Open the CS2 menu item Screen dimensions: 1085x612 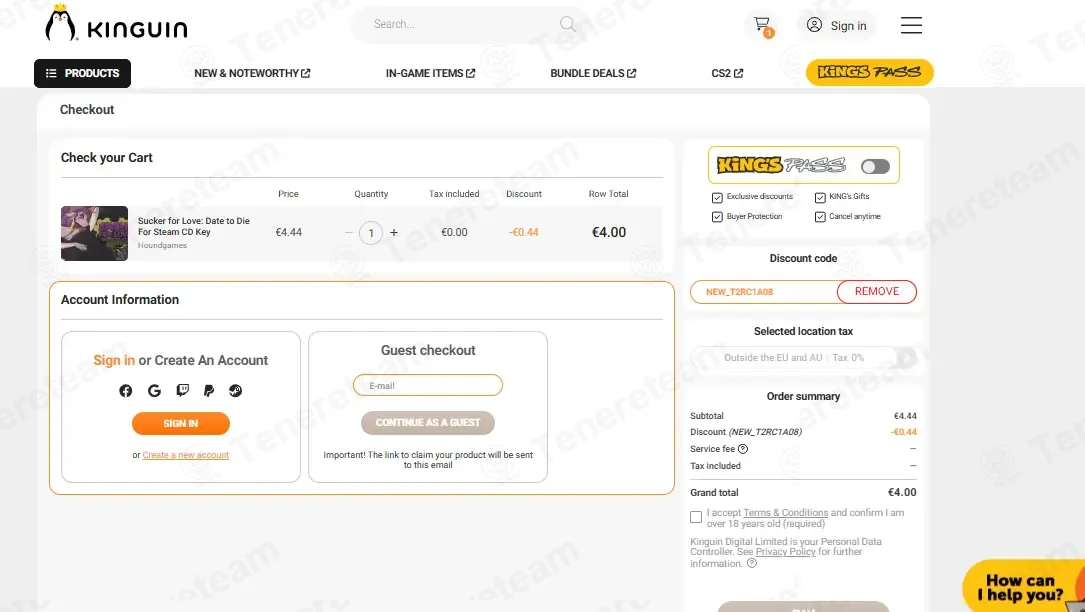pos(727,73)
